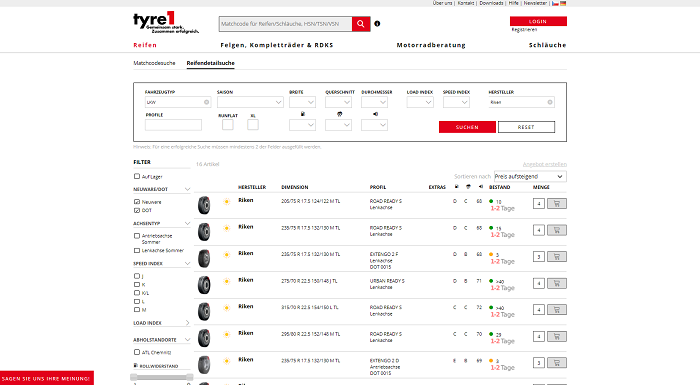This screenshot has height=385, width=700.
Task: Open tyre image of Extengo 2 D row
Action: click(x=204, y=364)
